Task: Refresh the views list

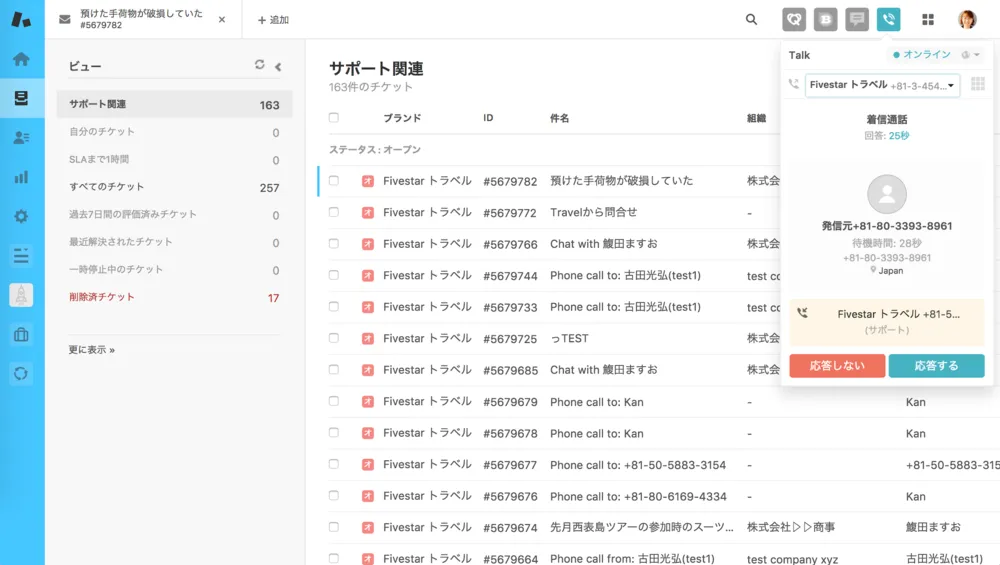Action: tap(260, 65)
